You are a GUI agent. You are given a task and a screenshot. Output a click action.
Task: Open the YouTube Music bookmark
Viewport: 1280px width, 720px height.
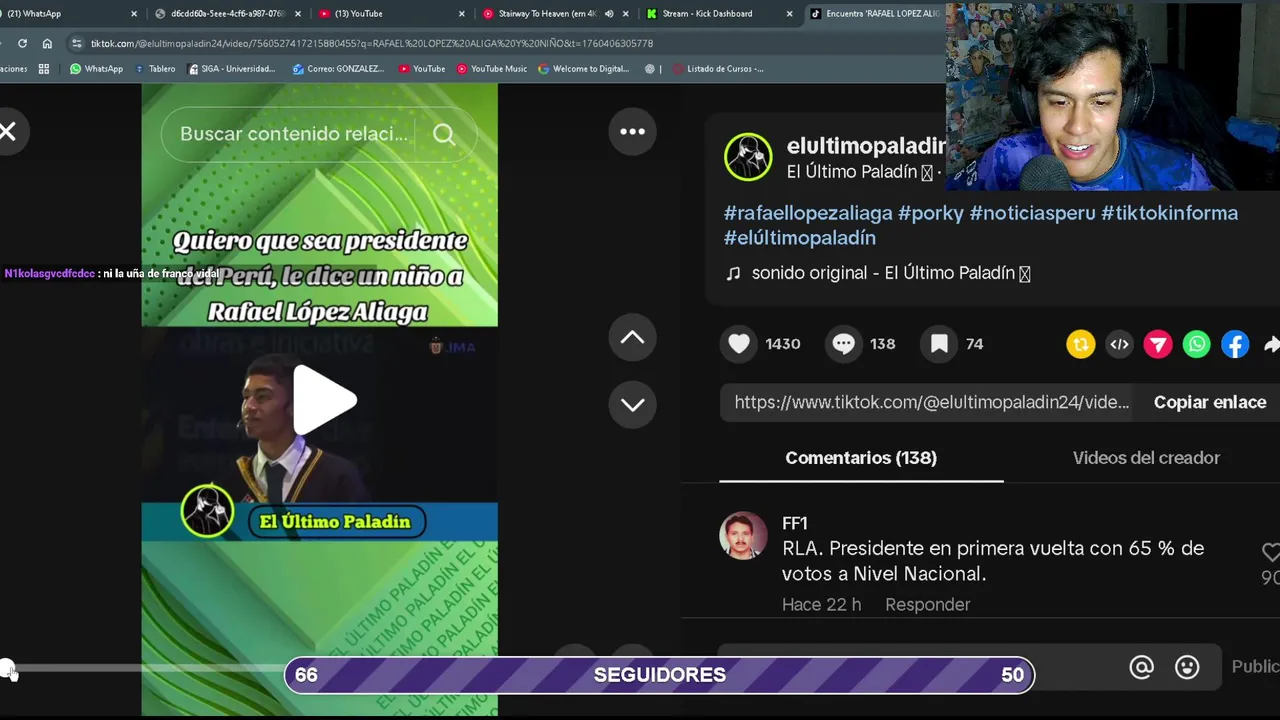coord(492,69)
